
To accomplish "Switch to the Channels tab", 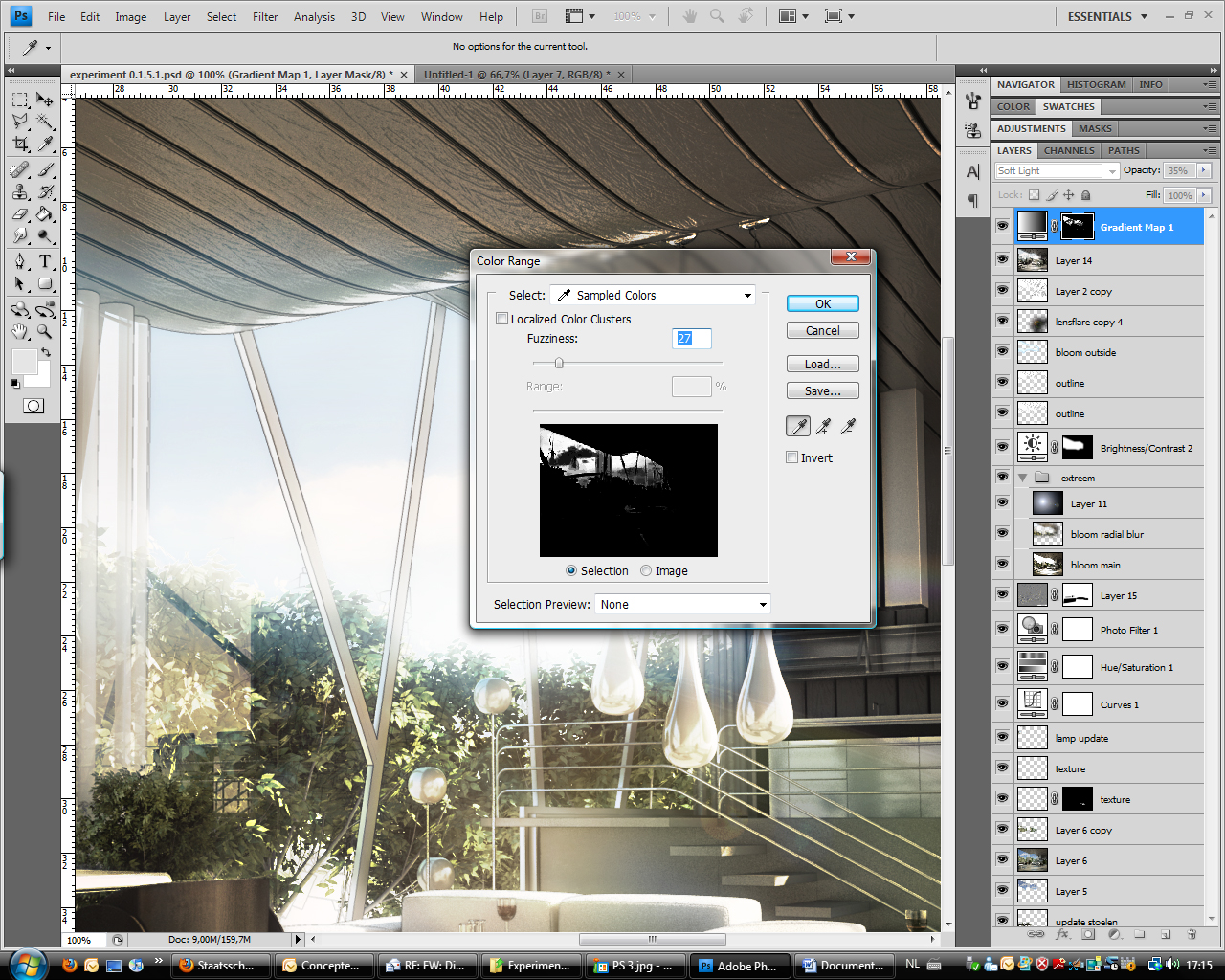I will click(1069, 150).
